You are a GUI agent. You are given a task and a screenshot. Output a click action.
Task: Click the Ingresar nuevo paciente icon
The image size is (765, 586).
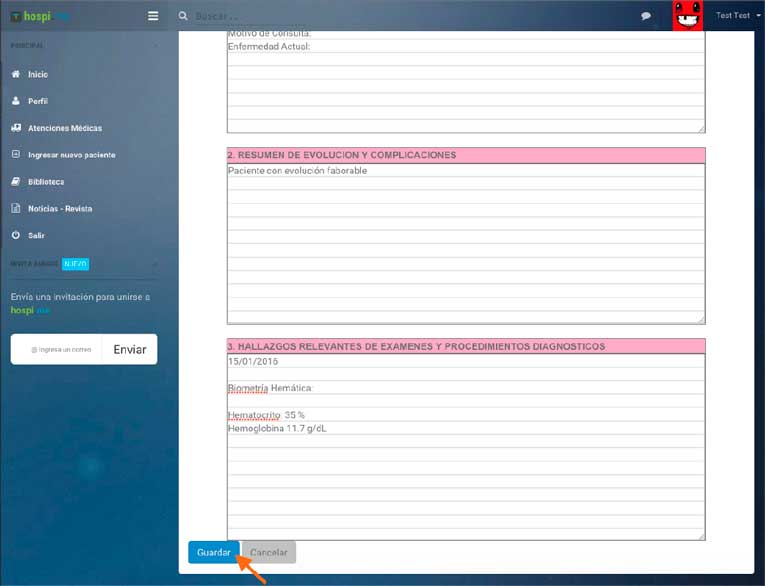tap(16, 155)
